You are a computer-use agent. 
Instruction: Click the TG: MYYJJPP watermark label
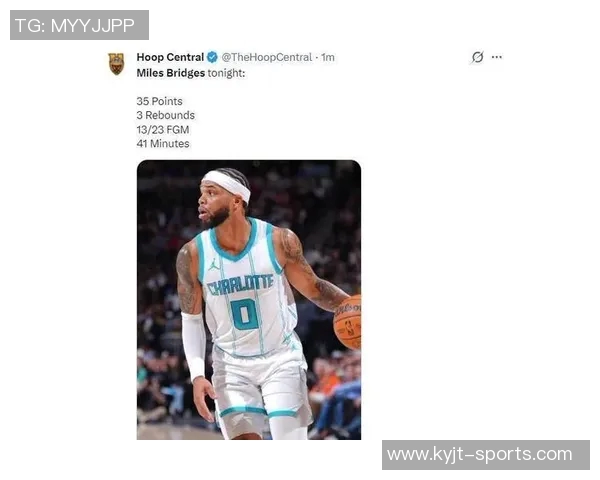pyautogui.click(x=79, y=25)
